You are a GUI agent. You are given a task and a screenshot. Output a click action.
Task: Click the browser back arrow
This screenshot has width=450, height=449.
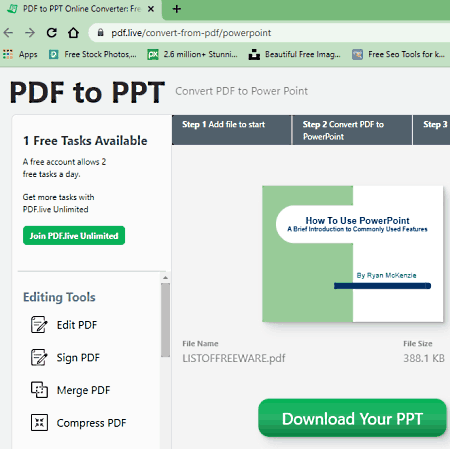pos(8,33)
